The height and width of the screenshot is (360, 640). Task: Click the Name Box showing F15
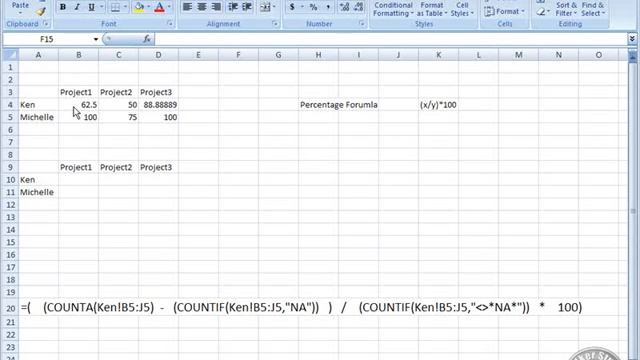point(47,39)
